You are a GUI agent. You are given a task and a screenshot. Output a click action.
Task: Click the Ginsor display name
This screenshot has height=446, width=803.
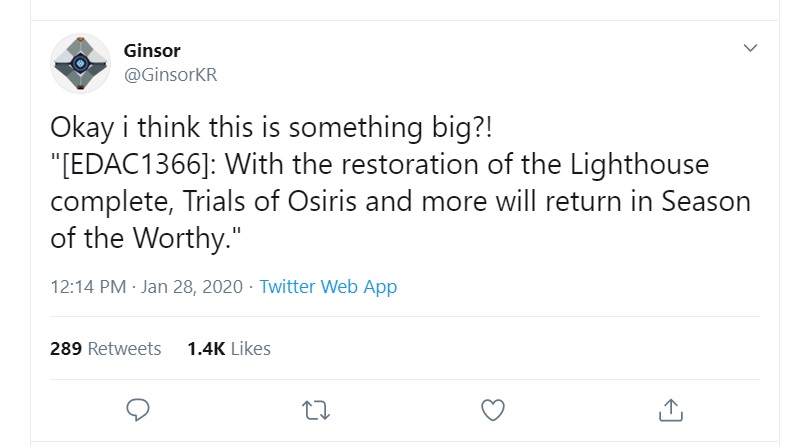point(150,50)
